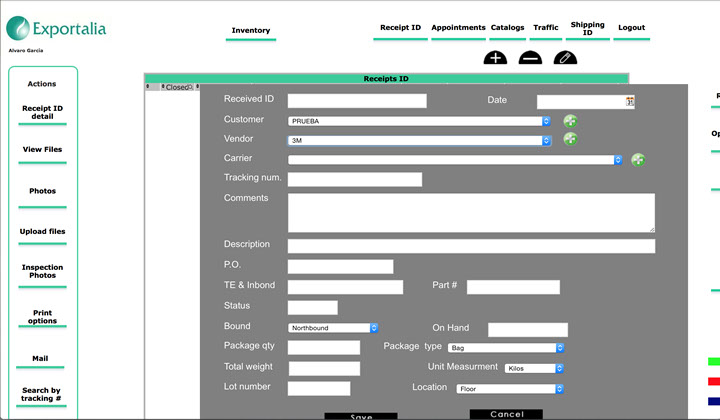Click the pencil edit icon
720x420 pixels.
pos(566,58)
